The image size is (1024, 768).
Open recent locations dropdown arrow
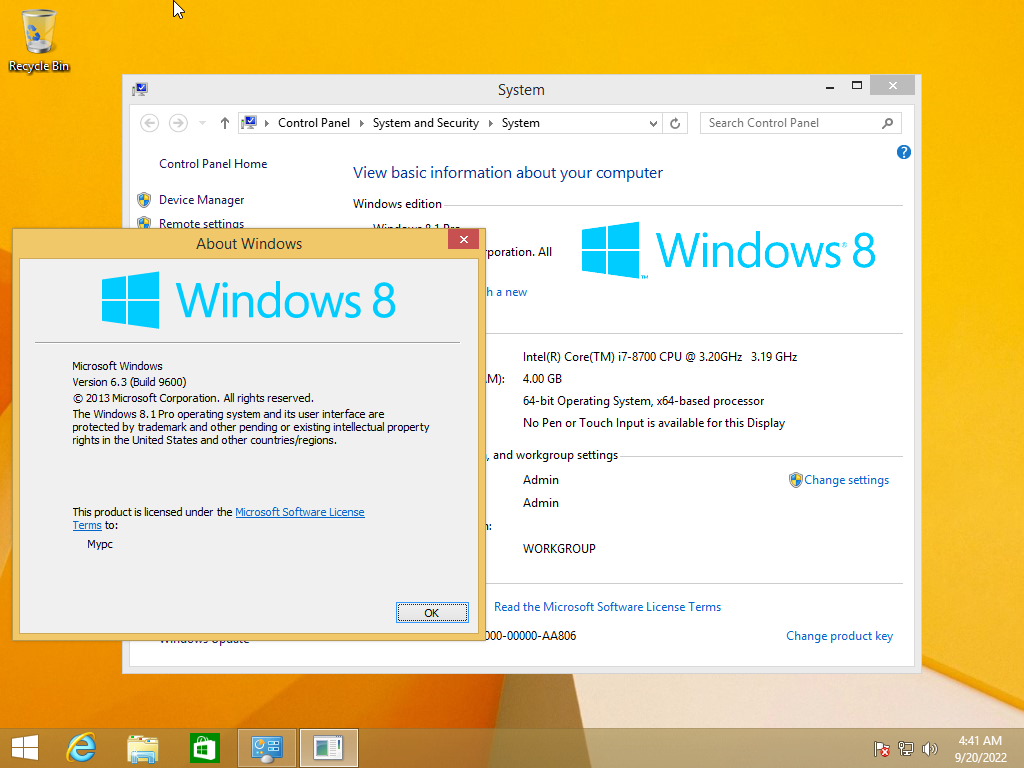click(x=202, y=123)
